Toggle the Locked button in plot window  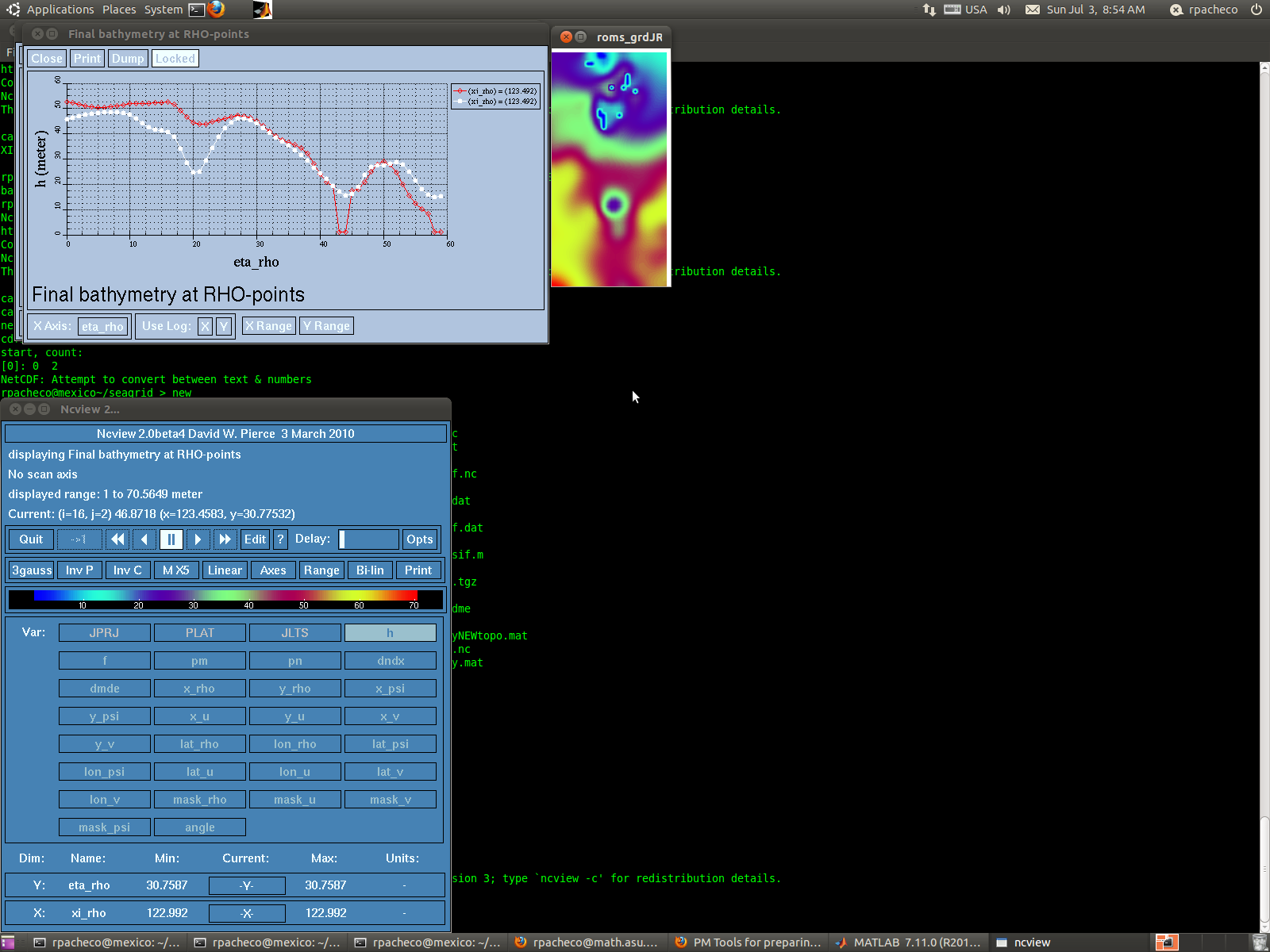click(175, 59)
